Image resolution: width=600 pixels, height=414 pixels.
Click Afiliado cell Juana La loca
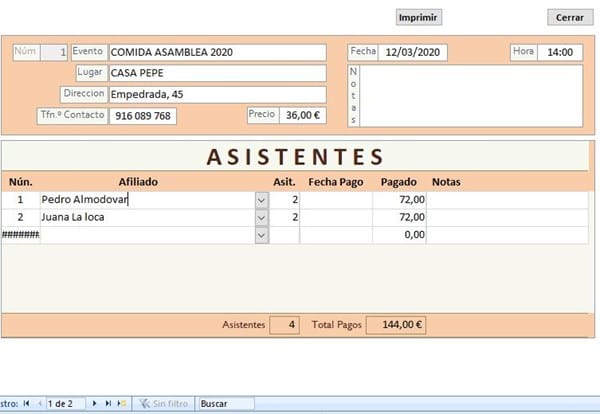coord(148,217)
